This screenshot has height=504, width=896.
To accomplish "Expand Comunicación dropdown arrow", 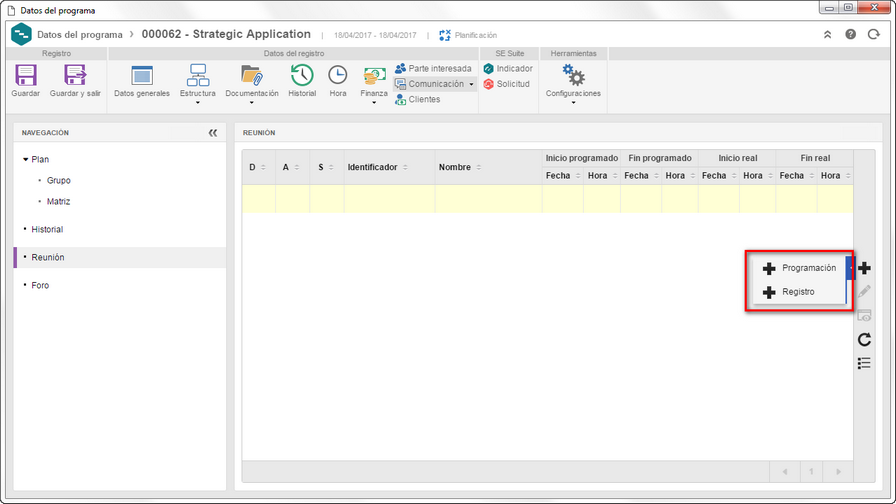I will (x=471, y=85).
